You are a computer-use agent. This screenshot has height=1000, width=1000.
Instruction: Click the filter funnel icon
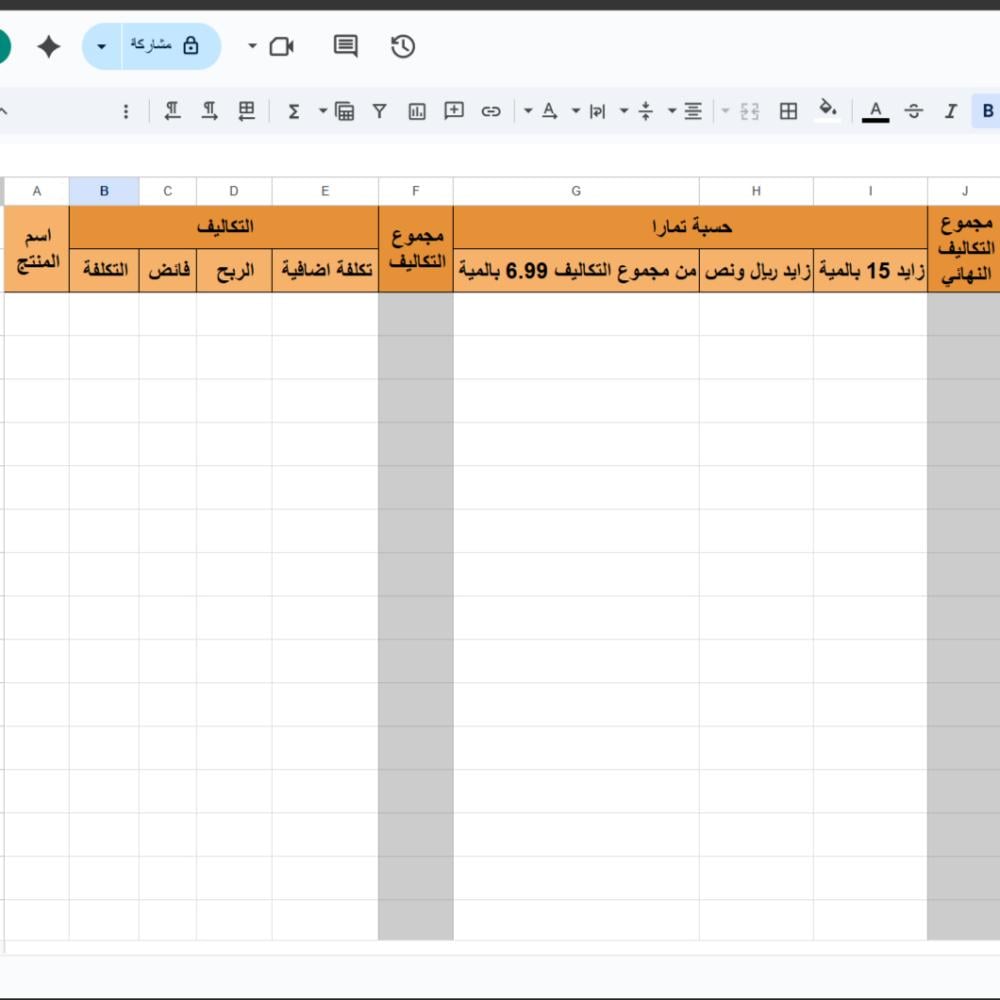tap(380, 111)
